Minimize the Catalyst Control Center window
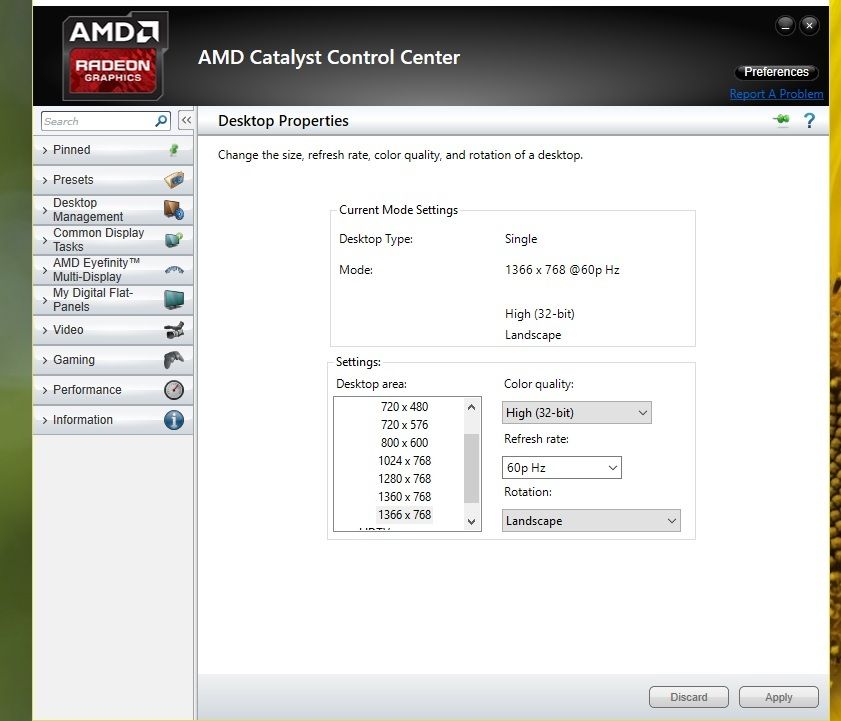The height and width of the screenshot is (721, 841). click(785, 25)
